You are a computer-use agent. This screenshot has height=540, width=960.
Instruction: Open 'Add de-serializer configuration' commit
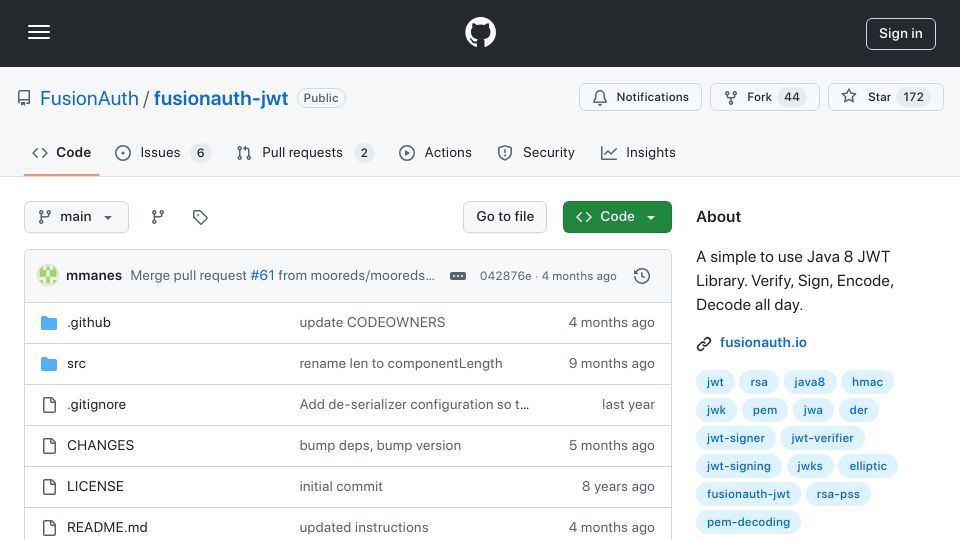(x=414, y=405)
